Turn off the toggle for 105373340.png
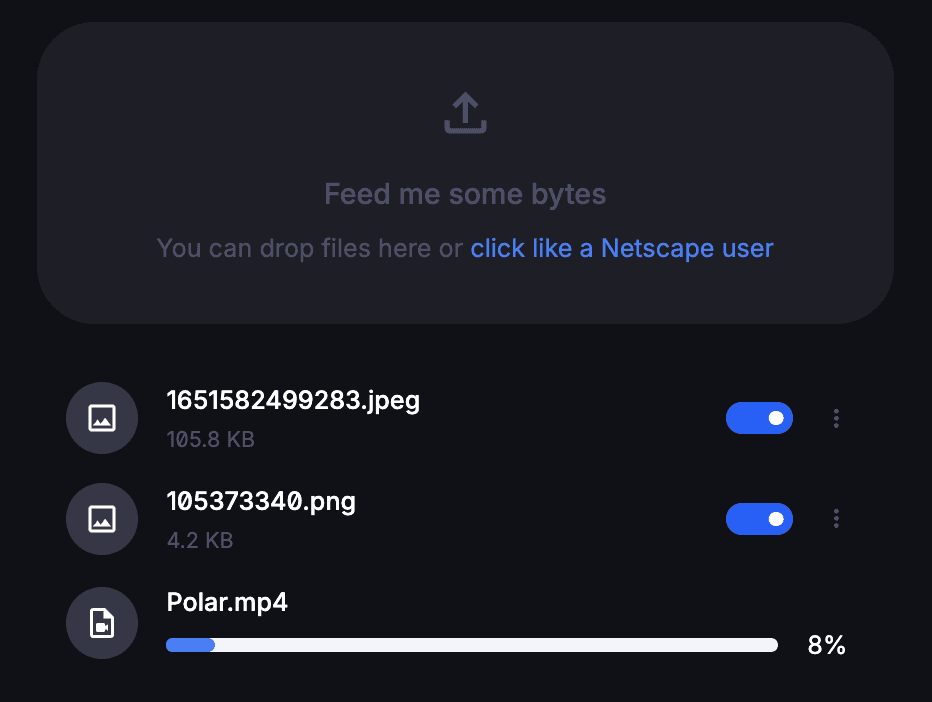 click(x=759, y=519)
